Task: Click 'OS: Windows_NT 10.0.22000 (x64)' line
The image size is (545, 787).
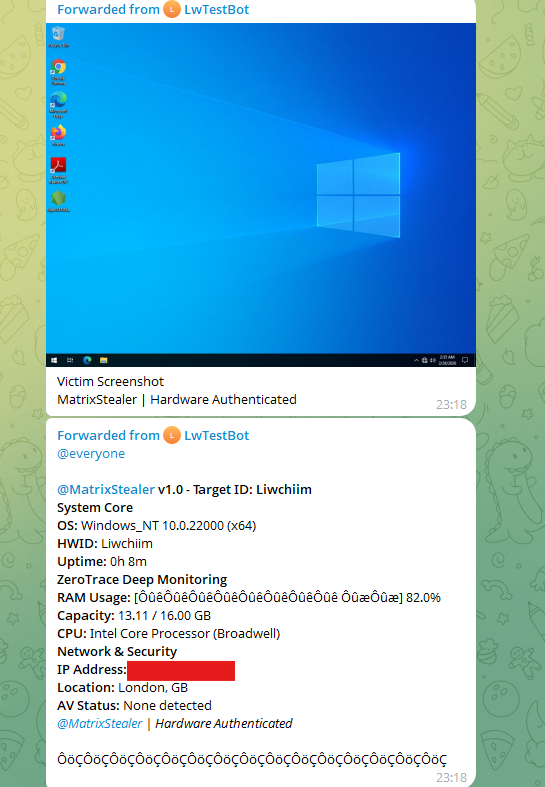Action: point(157,526)
